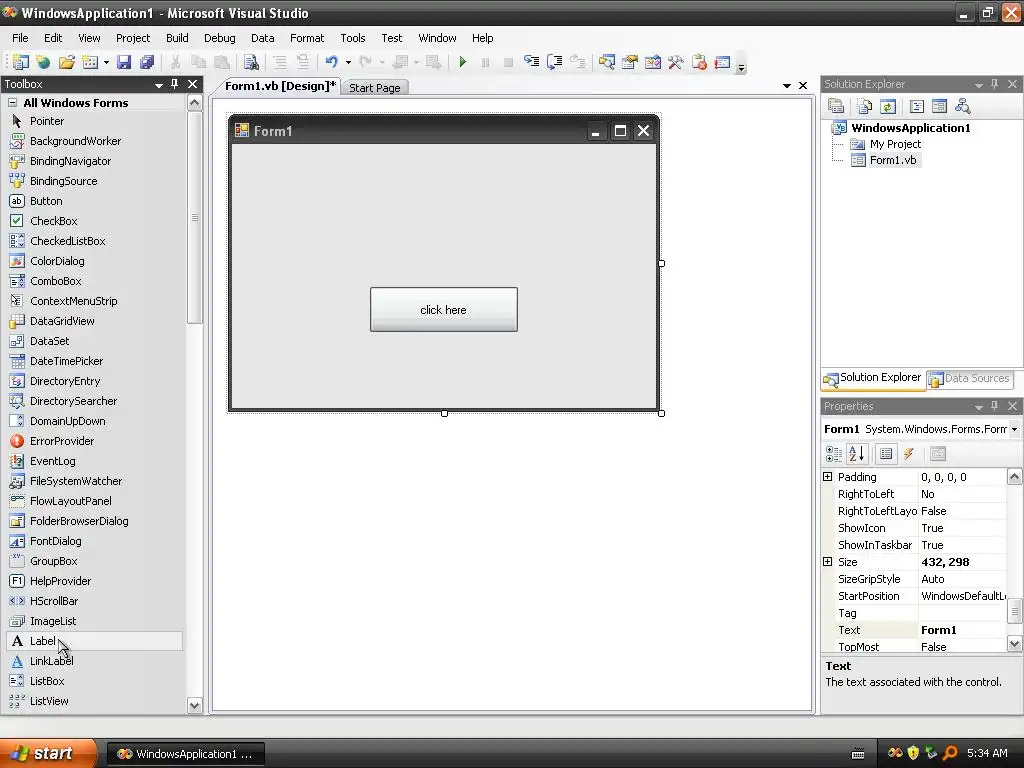
Task: Toggle Alphabetical sort in Properties panel
Action: 857,453
